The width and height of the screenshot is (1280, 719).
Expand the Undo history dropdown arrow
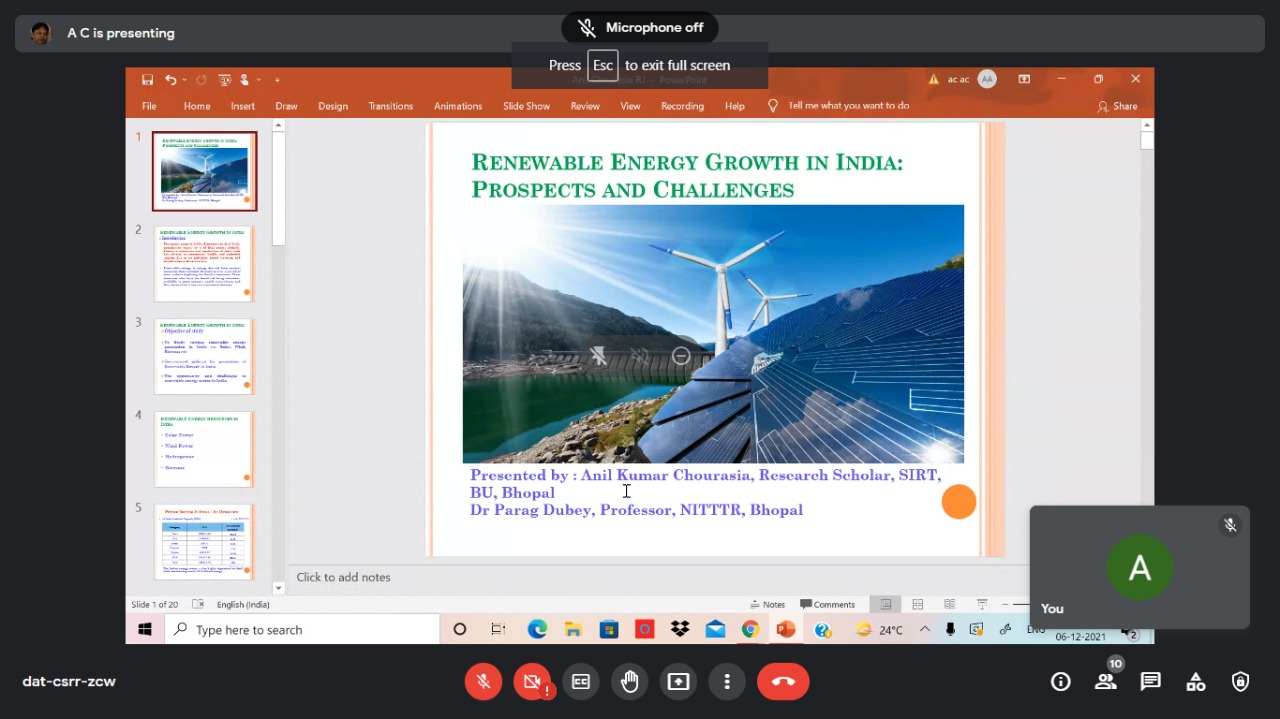tap(185, 80)
